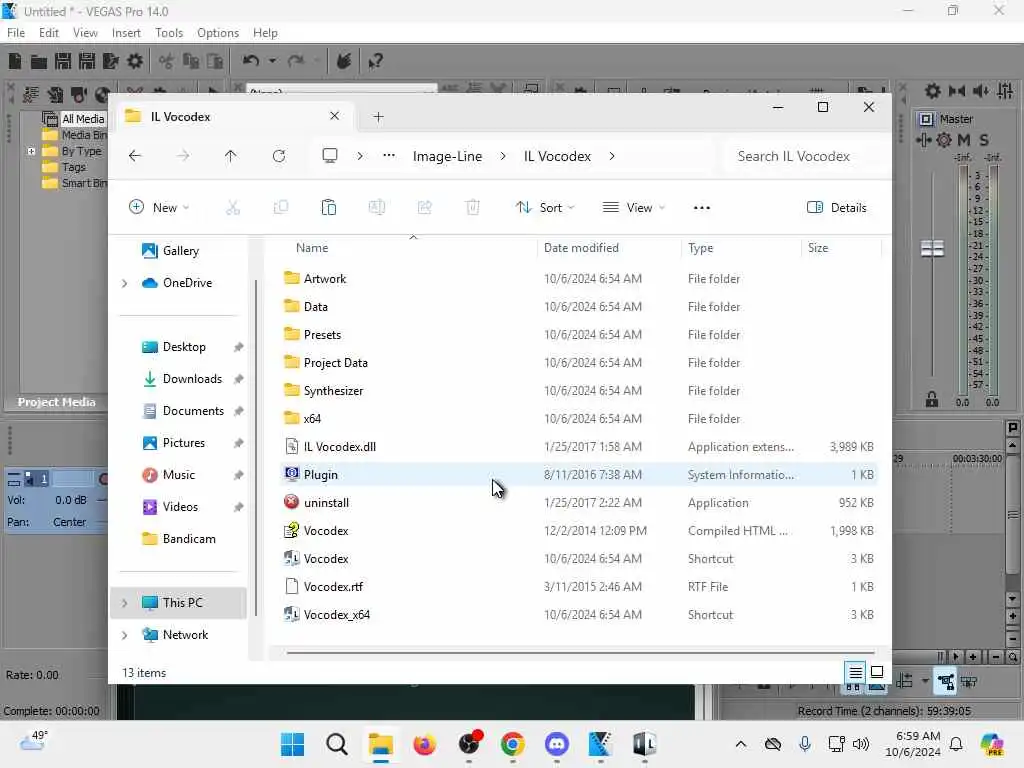Click Save icon in VEGAS toolbar
The height and width of the screenshot is (768, 1024).
click(63, 61)
